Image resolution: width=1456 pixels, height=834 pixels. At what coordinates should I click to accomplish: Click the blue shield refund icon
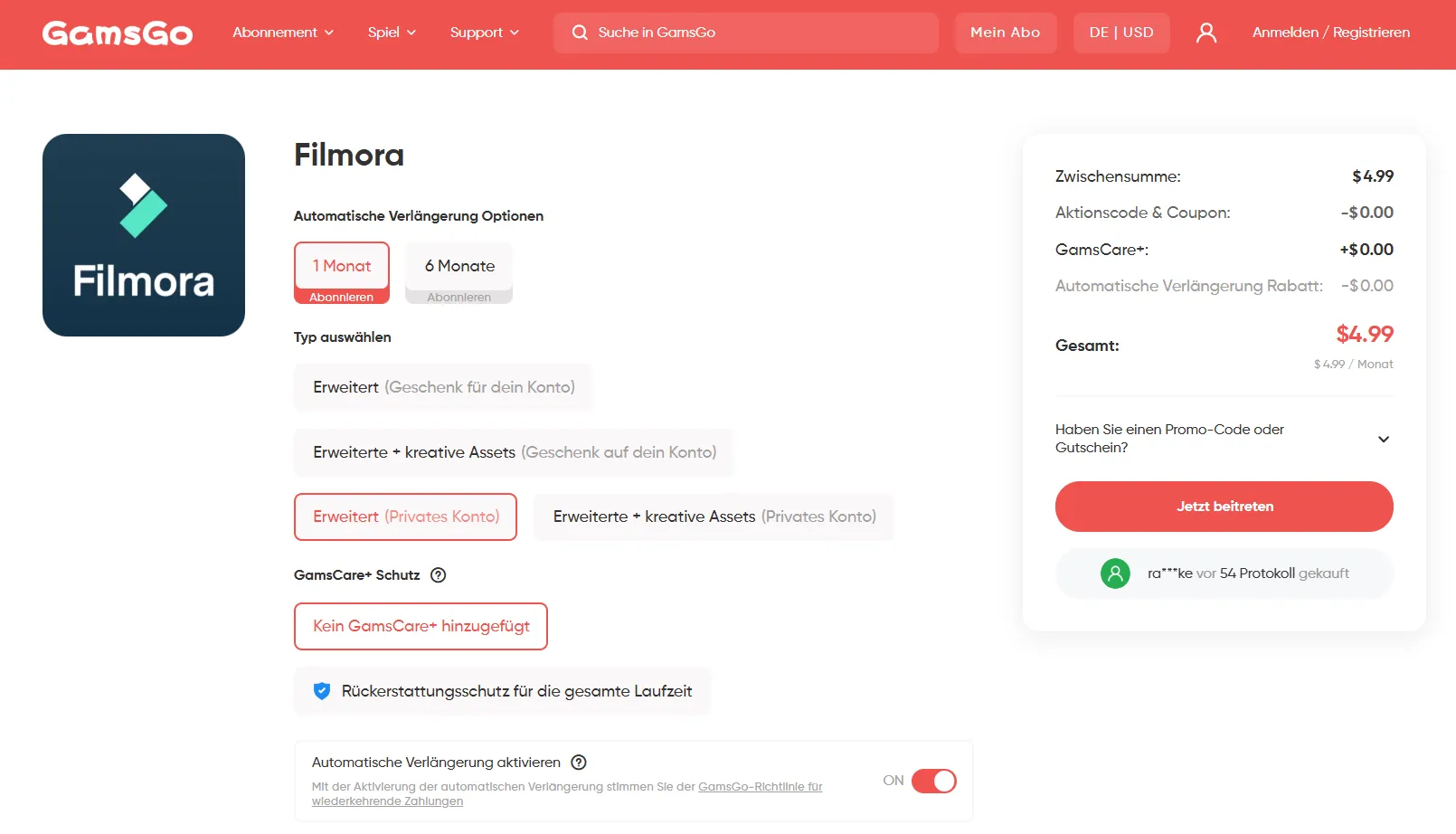321,691
